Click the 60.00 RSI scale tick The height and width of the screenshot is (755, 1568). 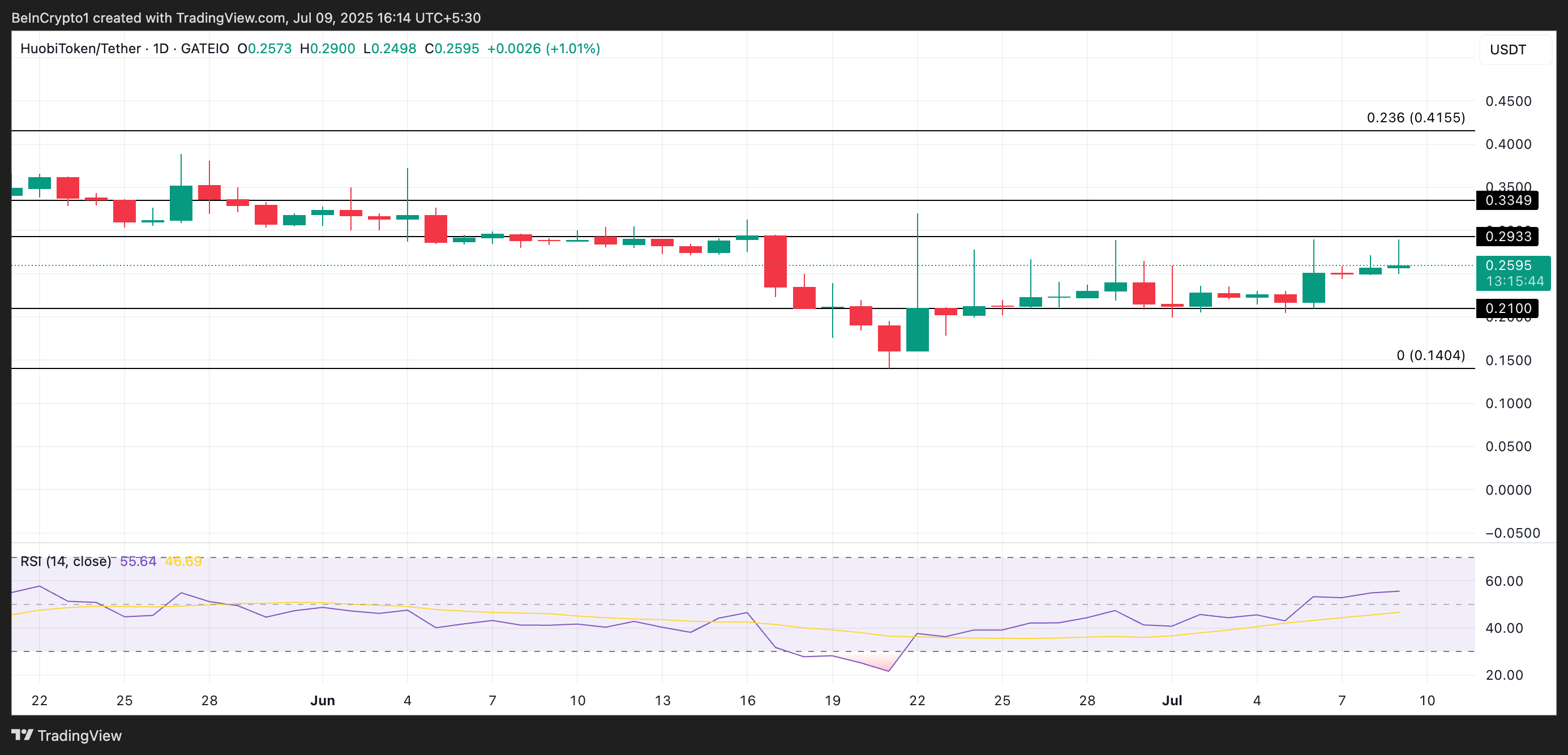(1503, 581)
